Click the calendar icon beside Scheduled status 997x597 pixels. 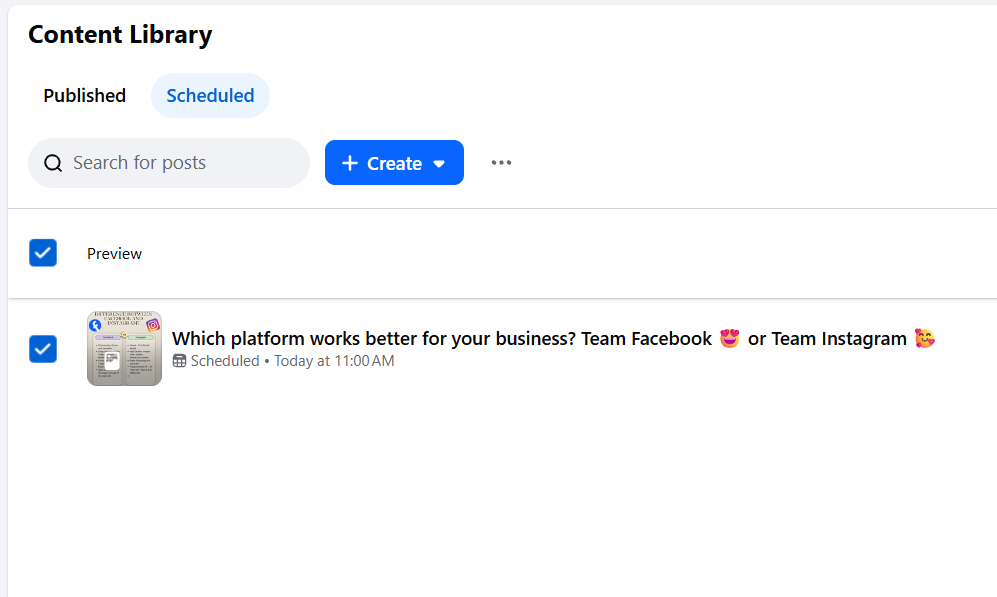[179, 361]
